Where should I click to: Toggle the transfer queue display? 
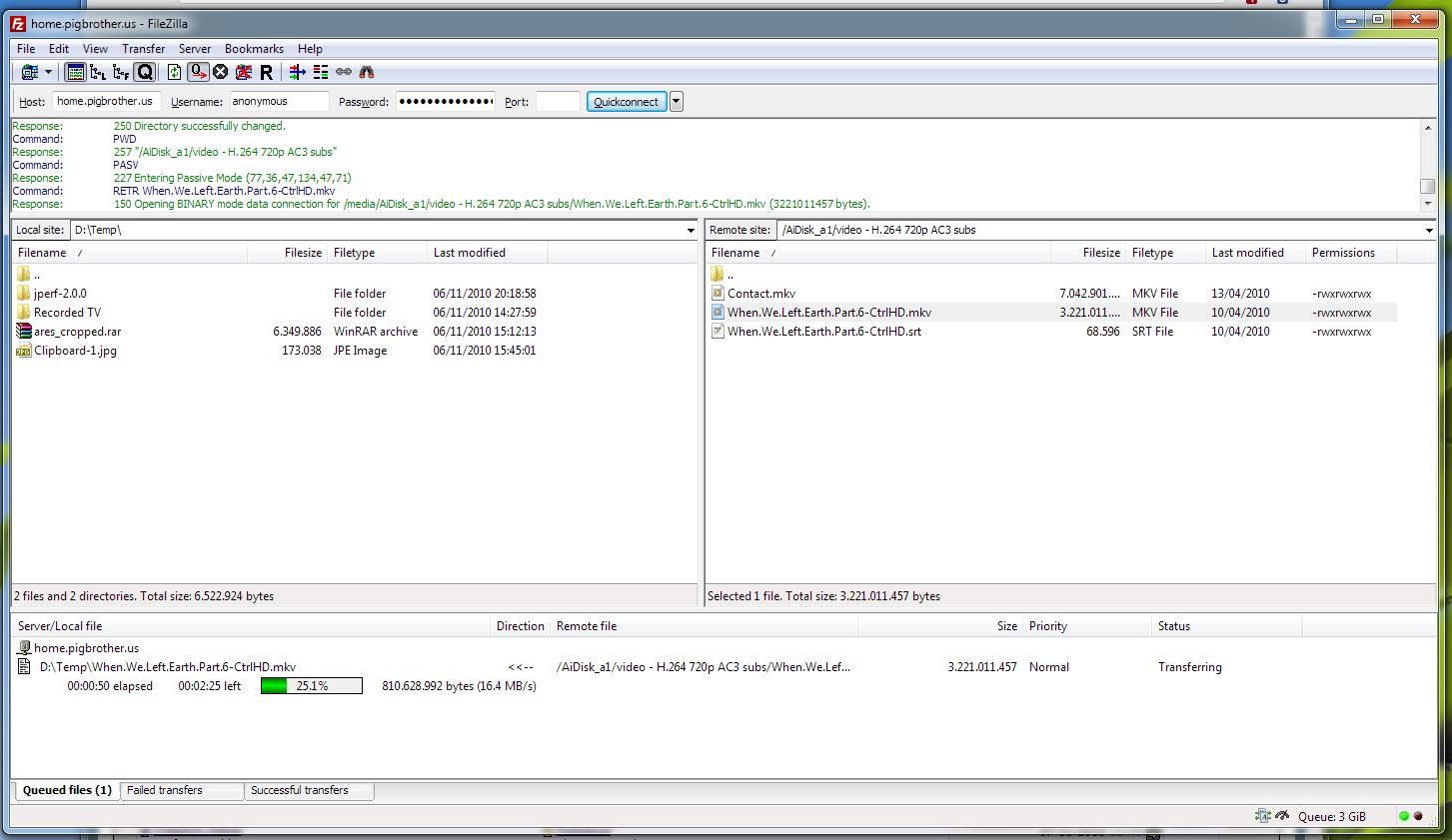(145, 72)
